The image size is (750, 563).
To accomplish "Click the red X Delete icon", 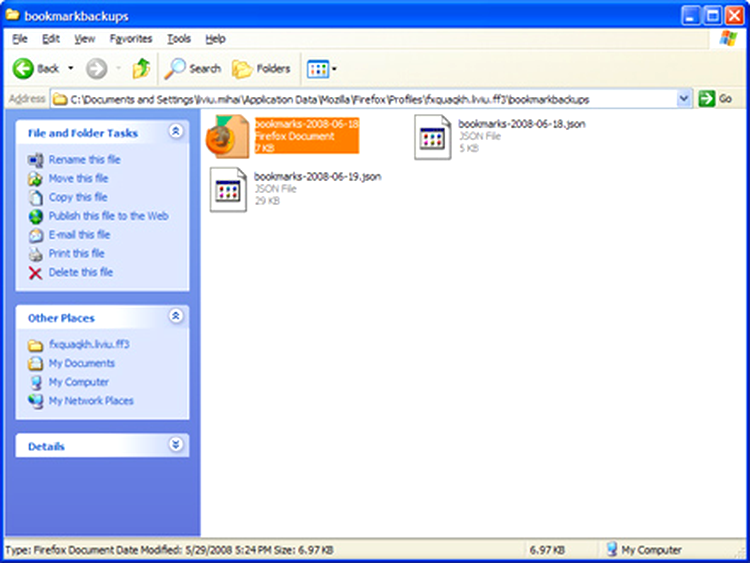I will point(35,273).
